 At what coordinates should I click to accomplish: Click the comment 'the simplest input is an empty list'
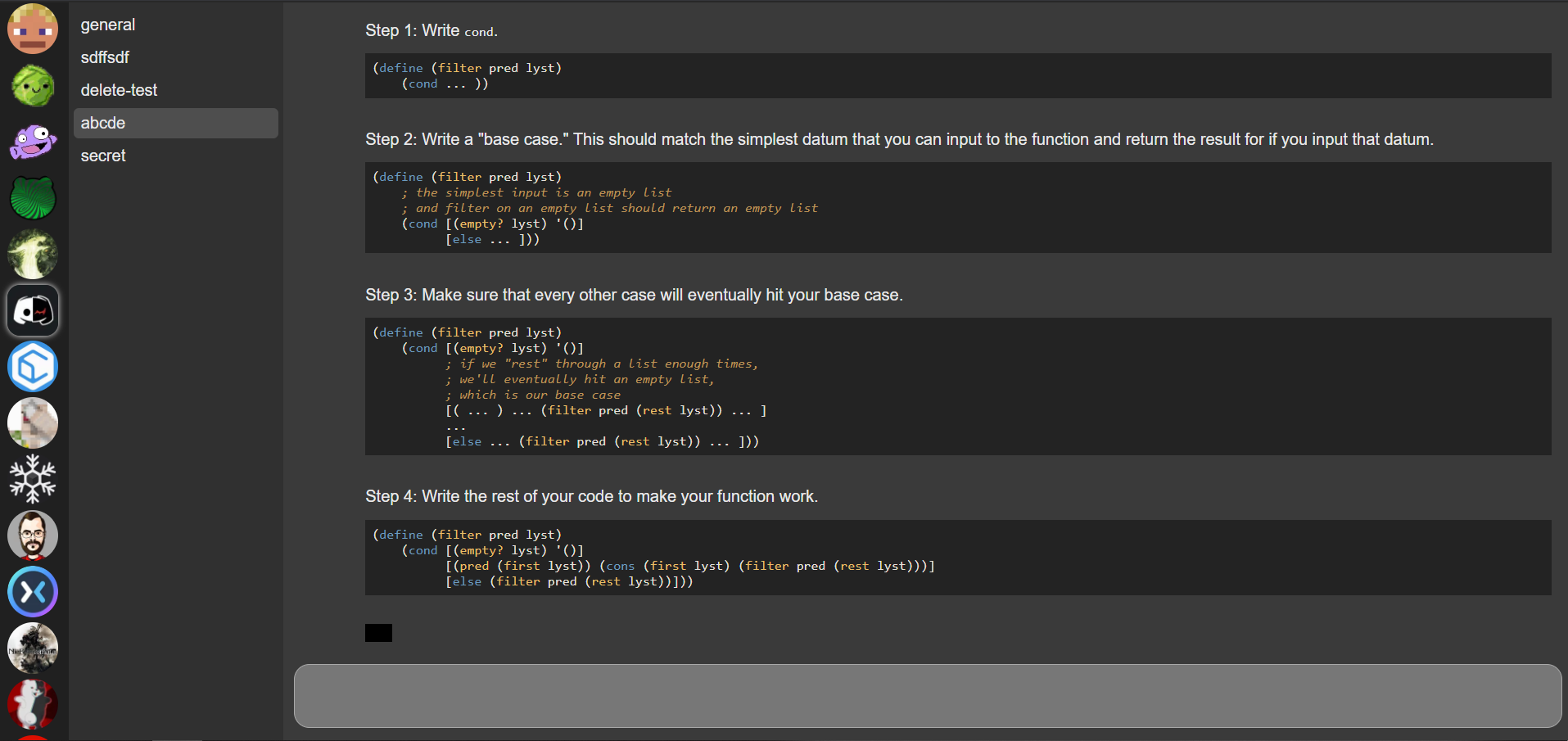coord(536,192)
